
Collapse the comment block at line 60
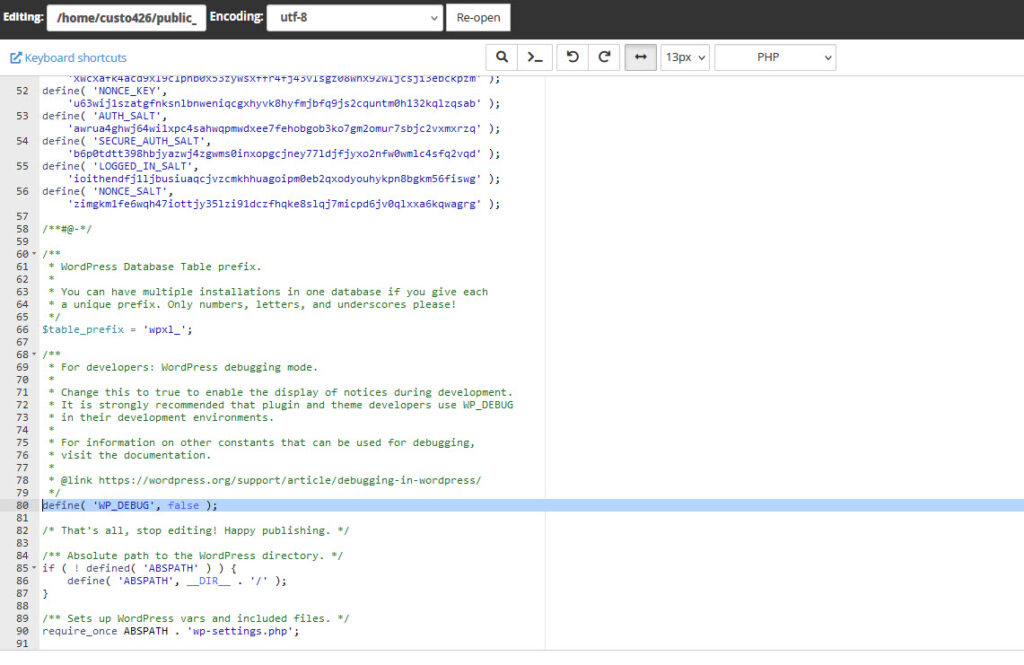click(35, 254)
